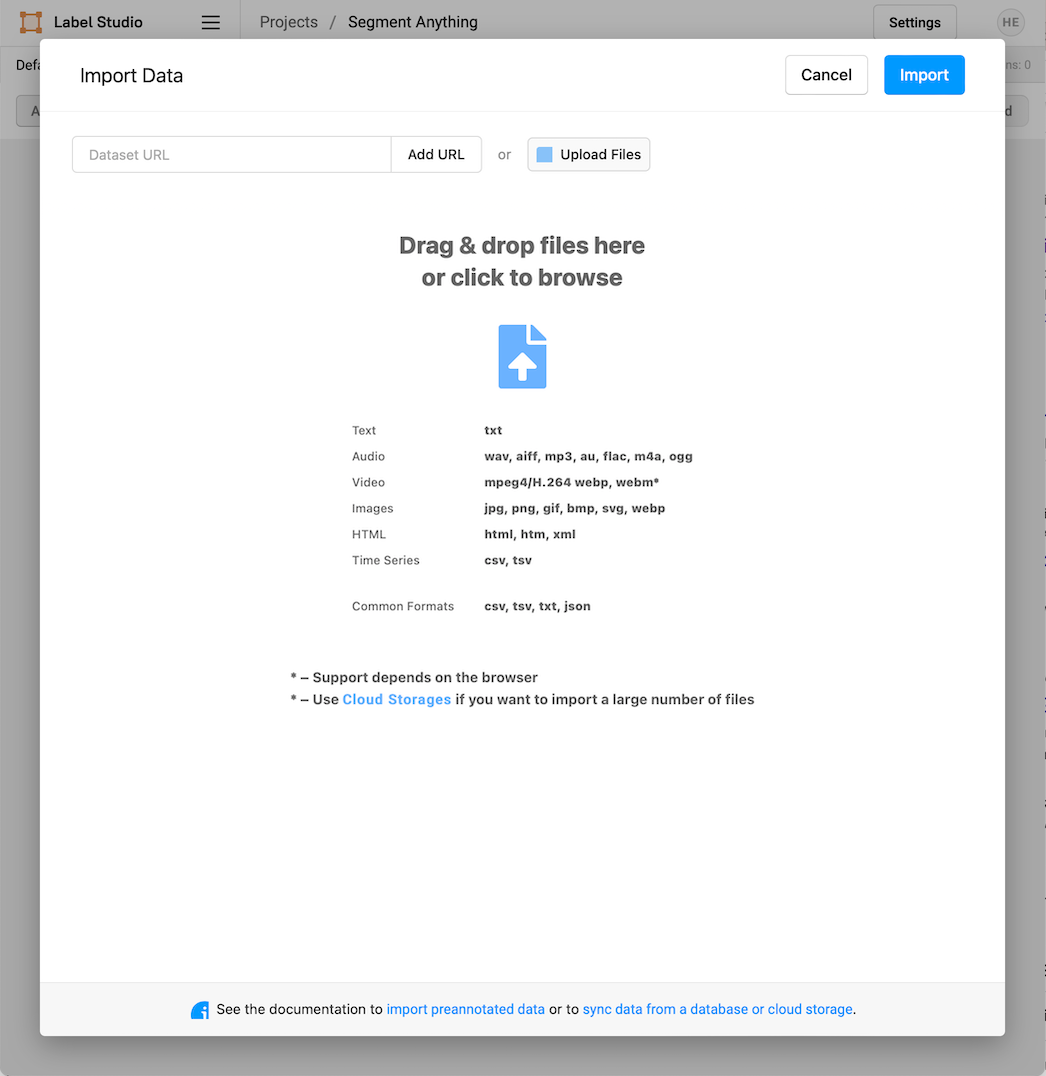Click the blue info icon in footer
This screenshot has width=1046, height=1076.
pyautogui.click(x=200, y=1010)
